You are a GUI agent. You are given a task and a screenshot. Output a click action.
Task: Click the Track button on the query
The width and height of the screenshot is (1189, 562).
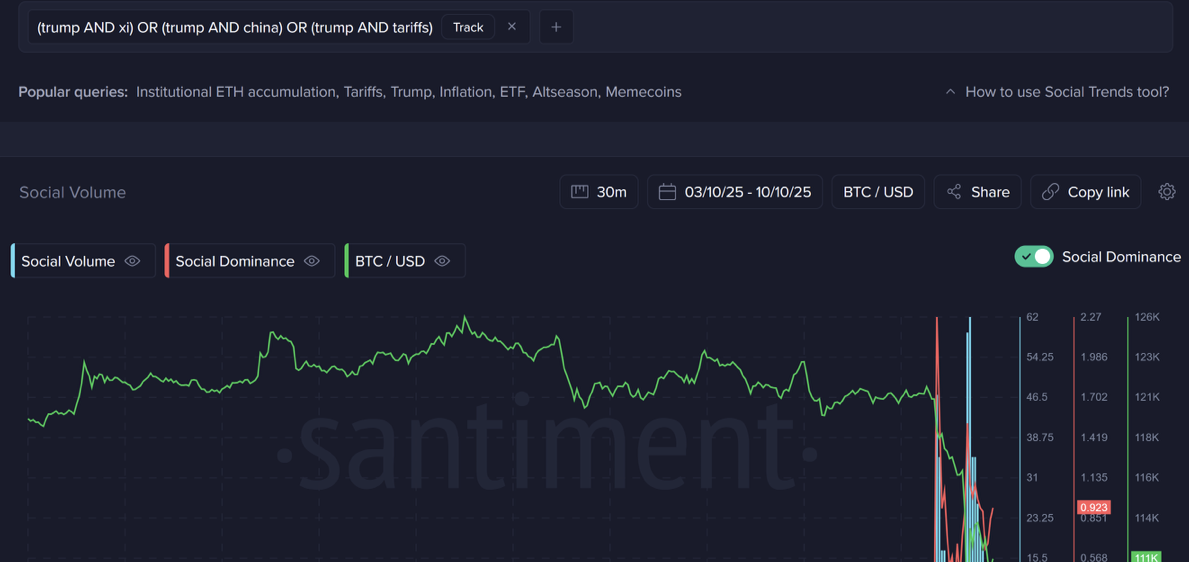pyautogui.click(x=468, y=27)
